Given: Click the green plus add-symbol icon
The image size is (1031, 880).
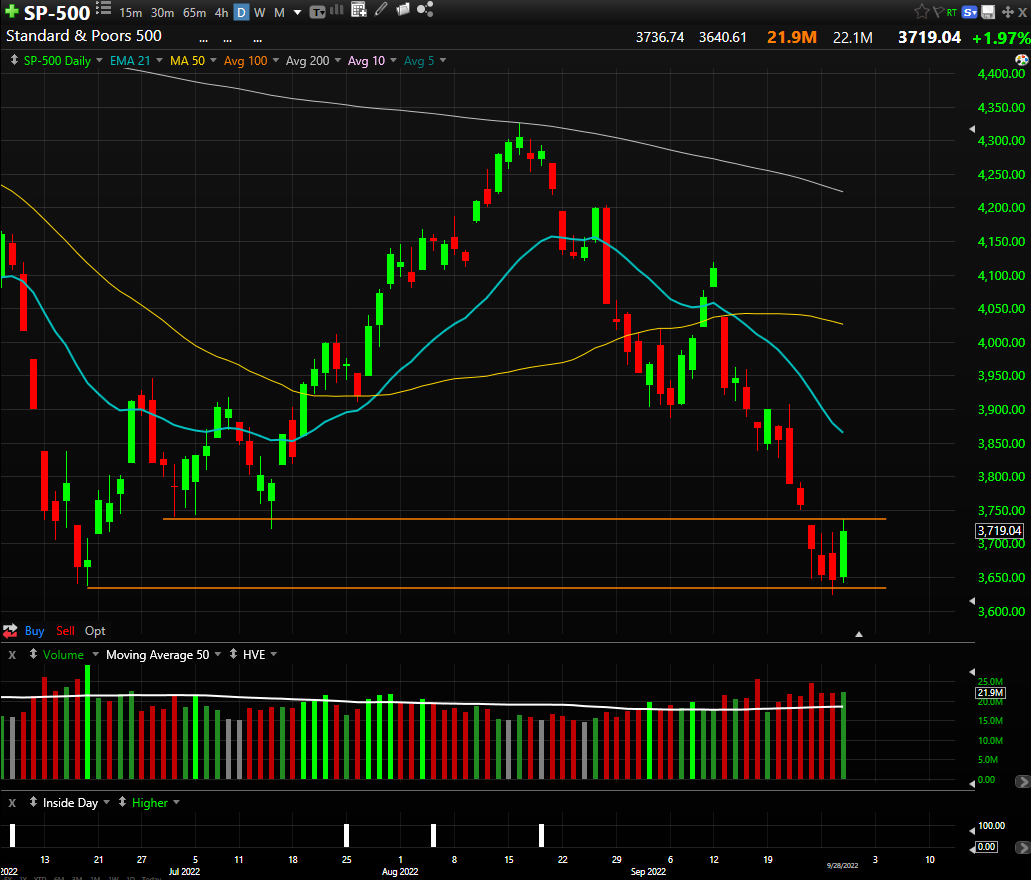Looking at the screenshot, I should coord(11,11).
